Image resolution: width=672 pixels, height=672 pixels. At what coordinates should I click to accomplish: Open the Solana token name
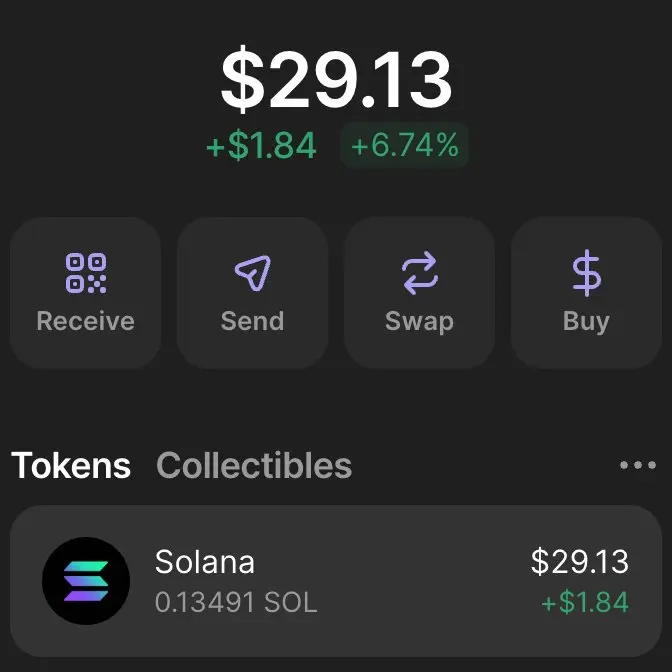[x=205, y=561]
